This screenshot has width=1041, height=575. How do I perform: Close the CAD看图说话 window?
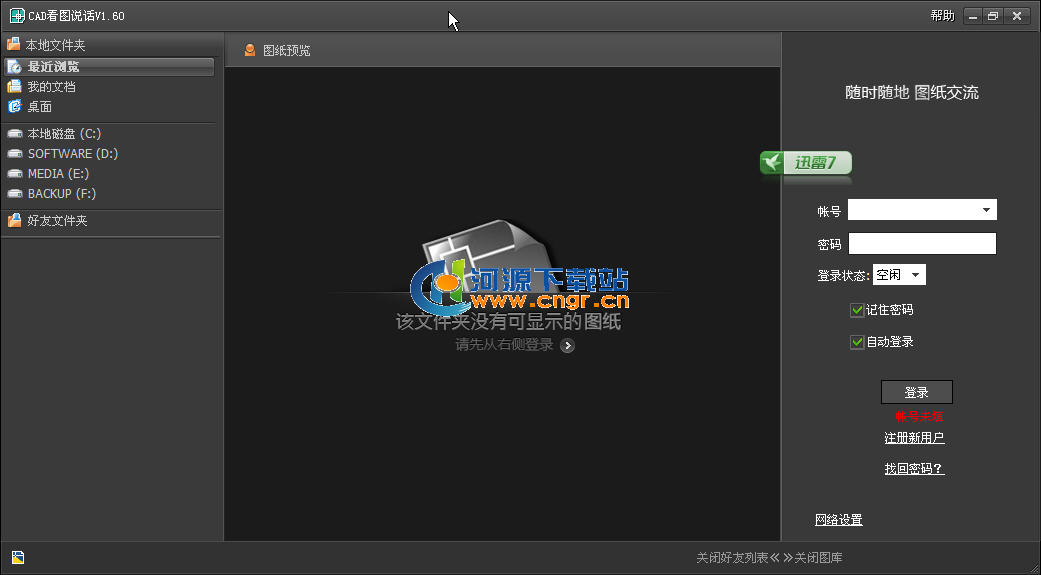1017,17
